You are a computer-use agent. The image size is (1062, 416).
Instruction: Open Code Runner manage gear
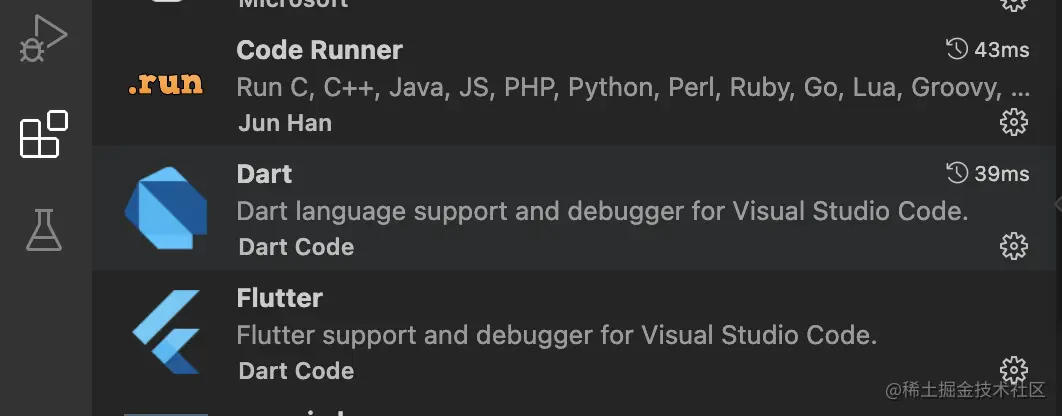tap(1013, 123)
